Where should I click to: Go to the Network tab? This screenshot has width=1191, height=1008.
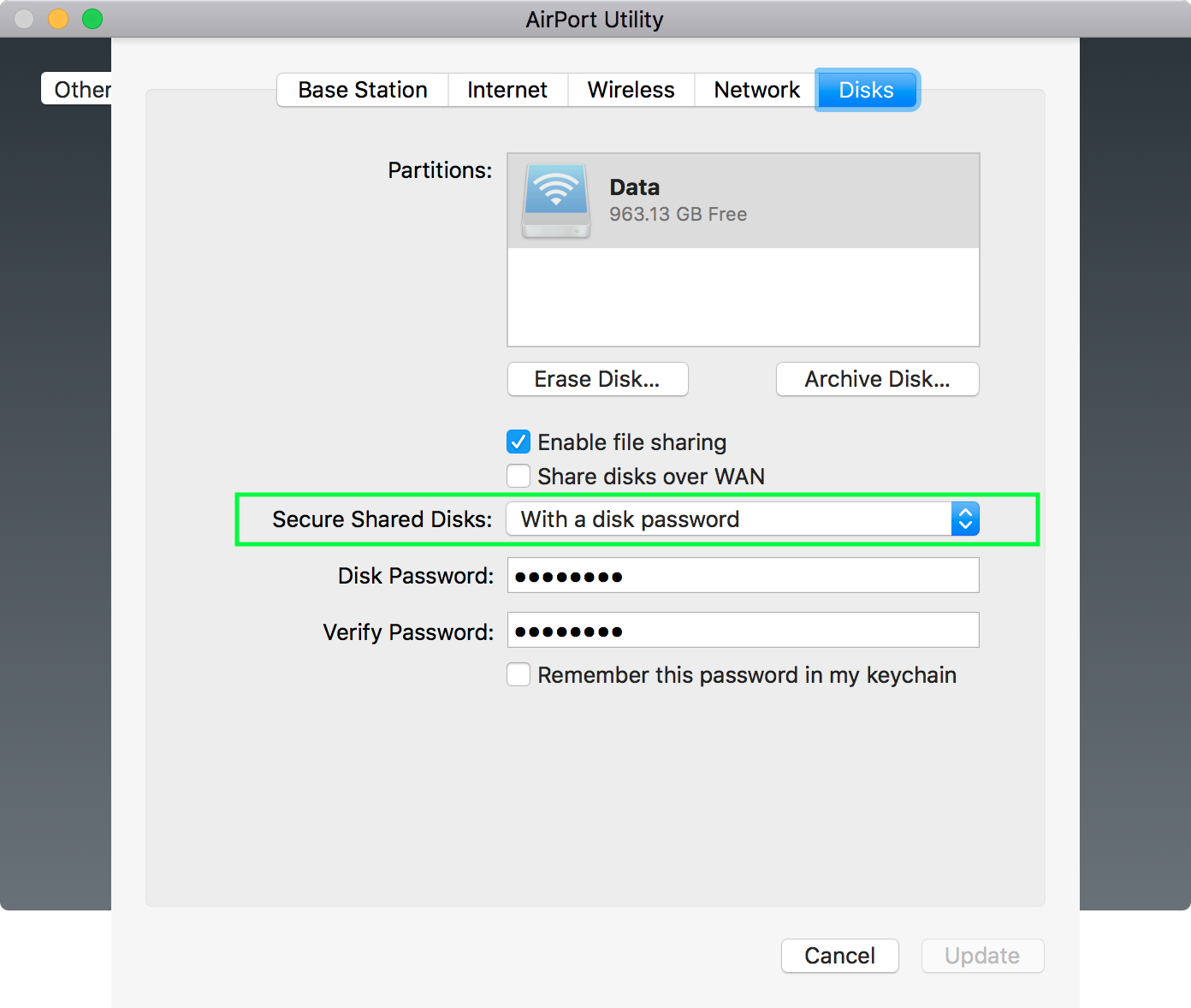[757, 90]
